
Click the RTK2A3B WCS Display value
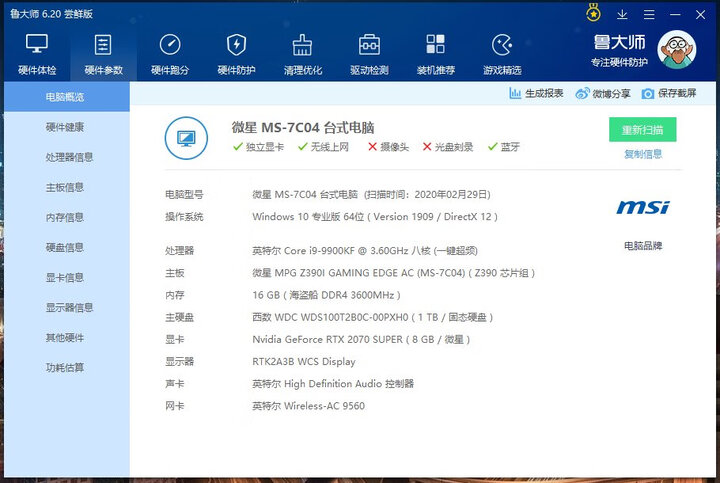click(x=304, y=361)
